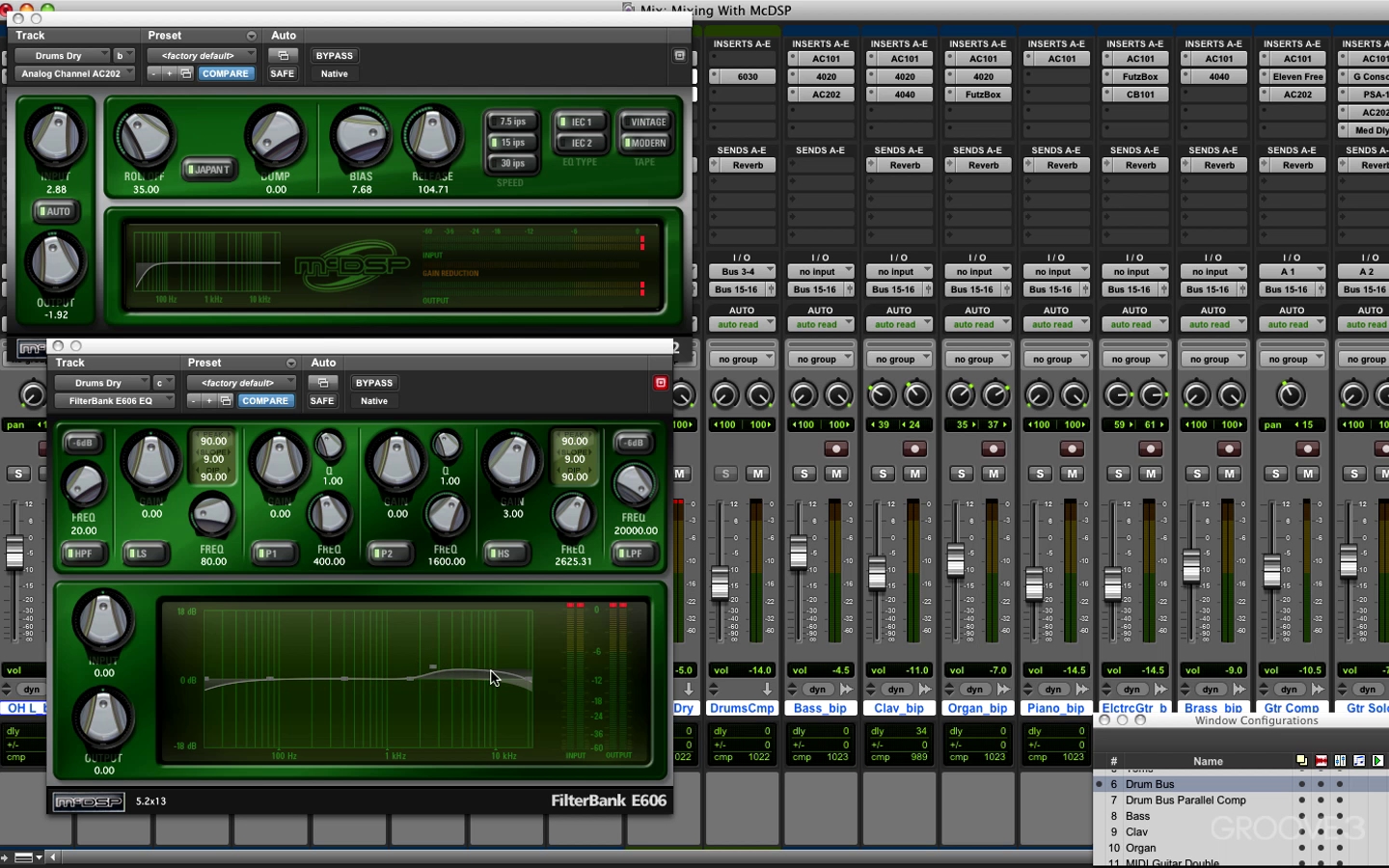Open insert position c dropdown in FilterBank window
Screen dimensions: 1389x868
click(x=164, y=383)
